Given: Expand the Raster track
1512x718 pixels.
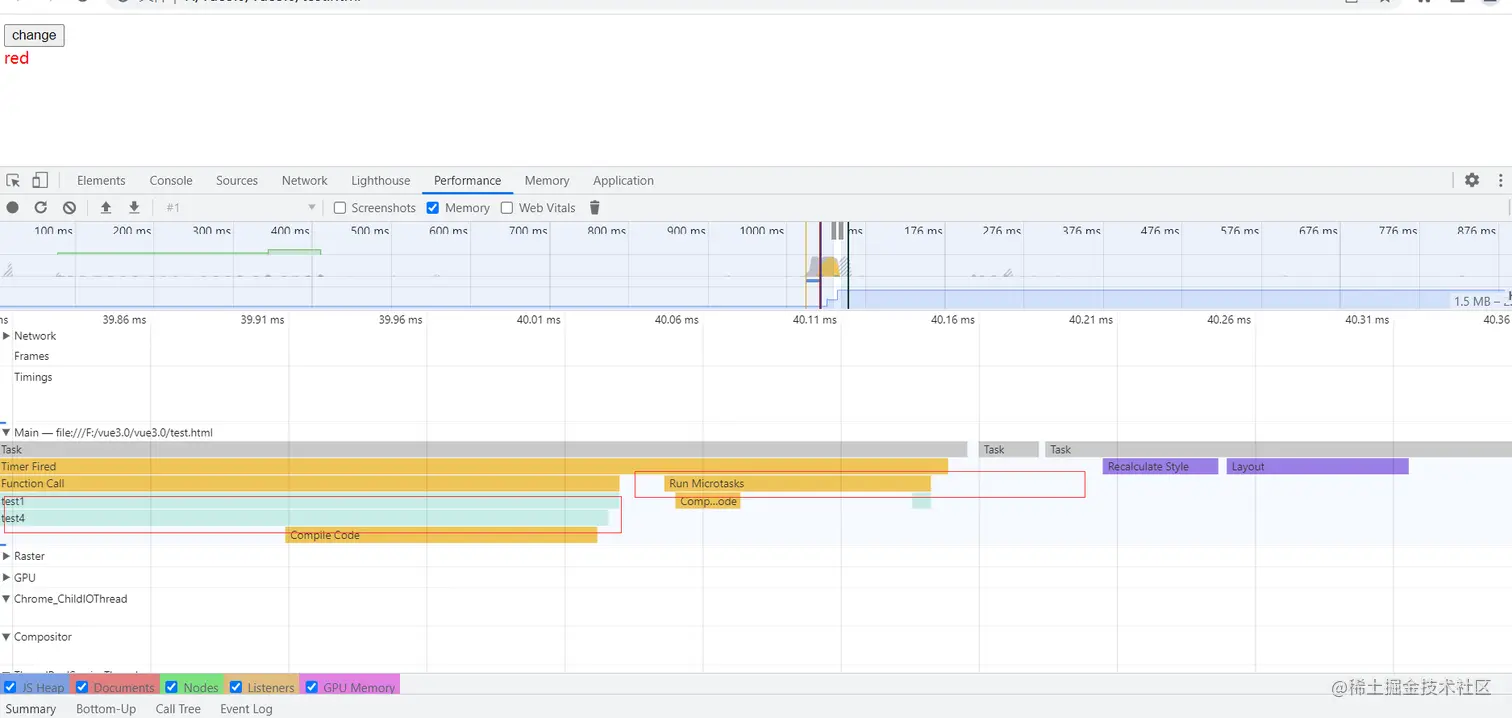Looking at the screenshot, I should [x=7, y=556].
